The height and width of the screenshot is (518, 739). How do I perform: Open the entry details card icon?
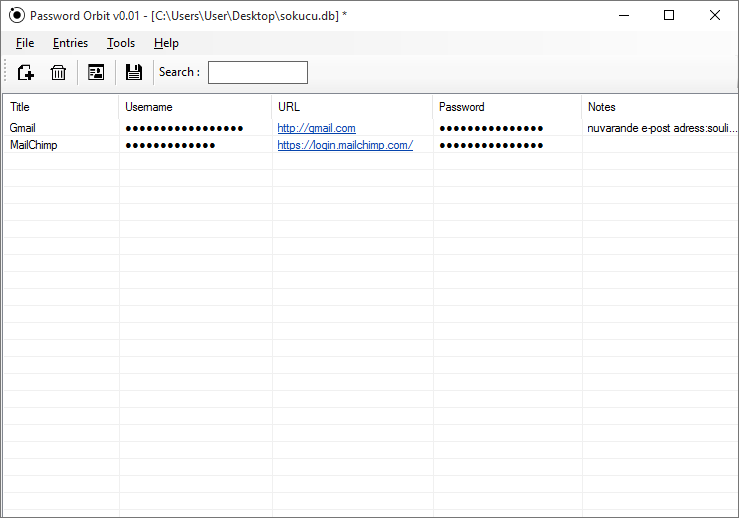pos(96,73)
